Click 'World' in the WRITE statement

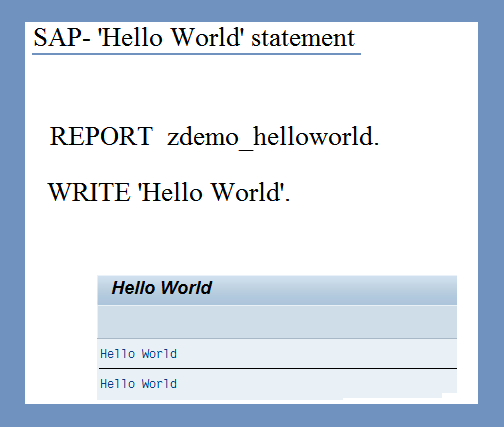click(x=247, y=192)
